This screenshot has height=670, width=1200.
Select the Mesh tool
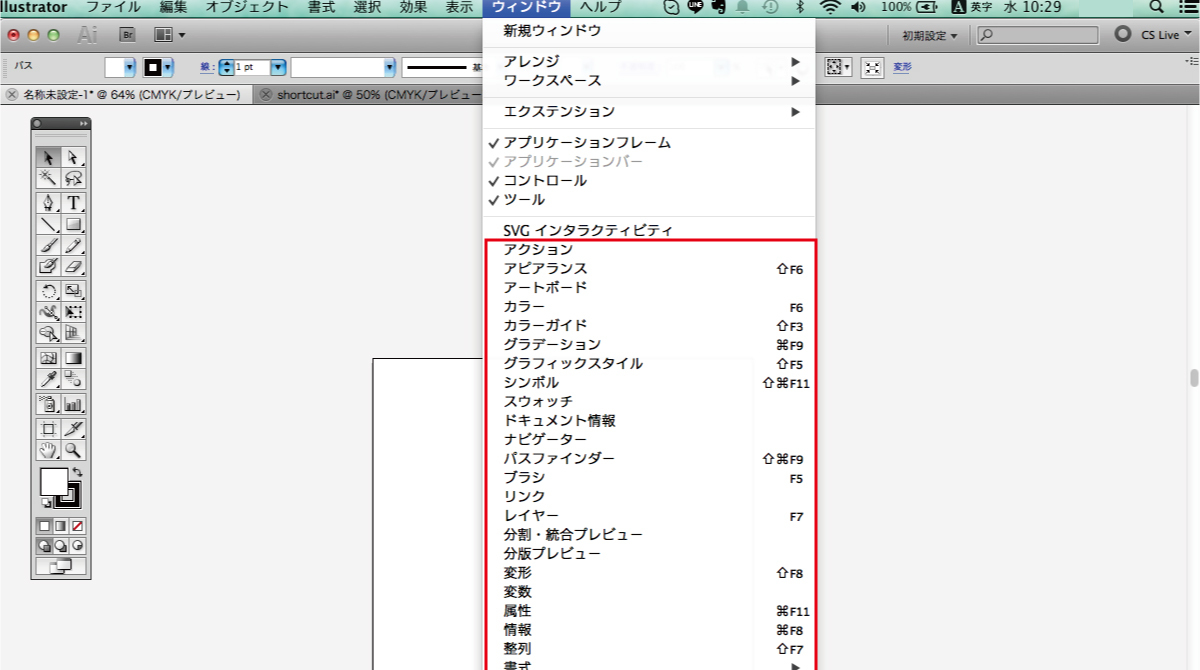pos(48,358)
